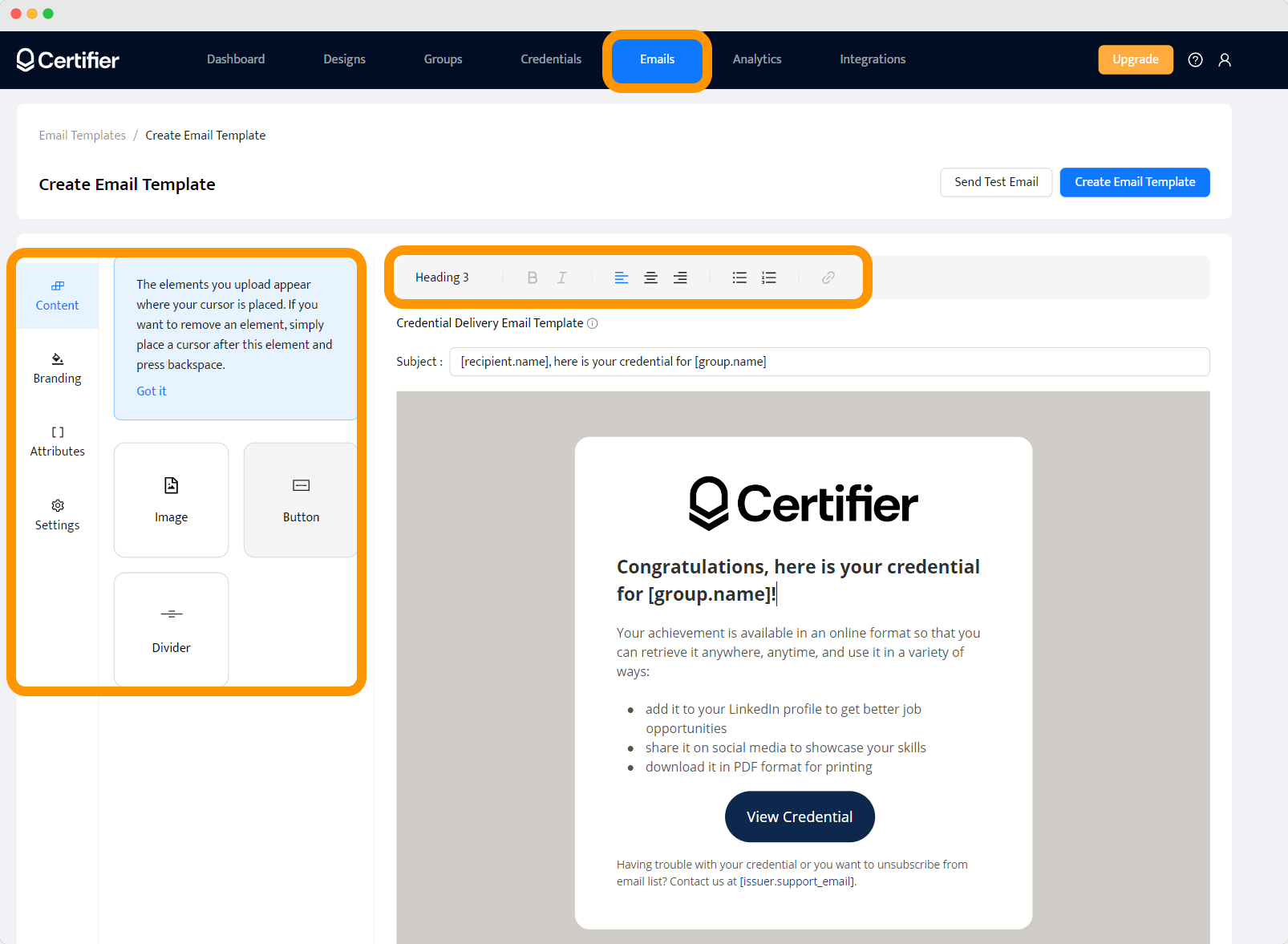Go back via Email Templates breadcrumb
Image resolution: width=1288 pixels, height=944 pixels.
(83, 136)
